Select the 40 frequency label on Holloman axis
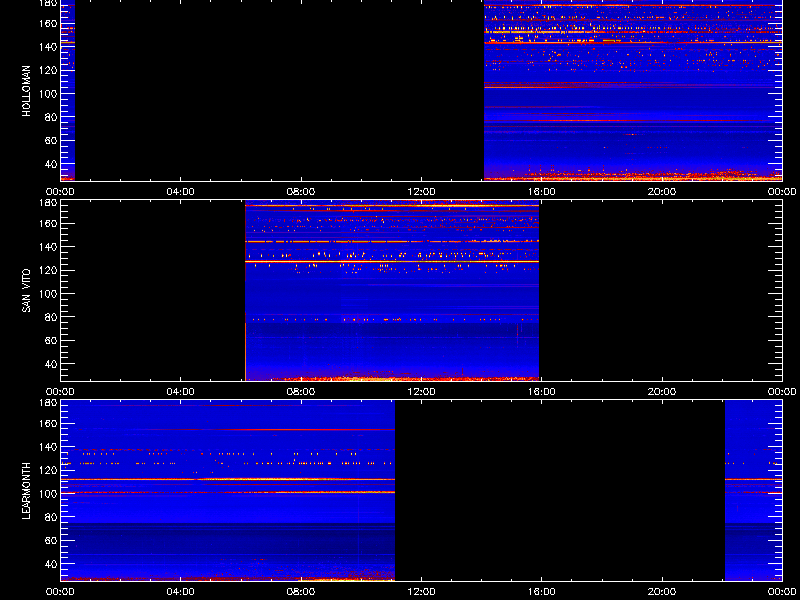Image resolution: width=800 pixels, height=600 pixels. [x=52, y=164]
